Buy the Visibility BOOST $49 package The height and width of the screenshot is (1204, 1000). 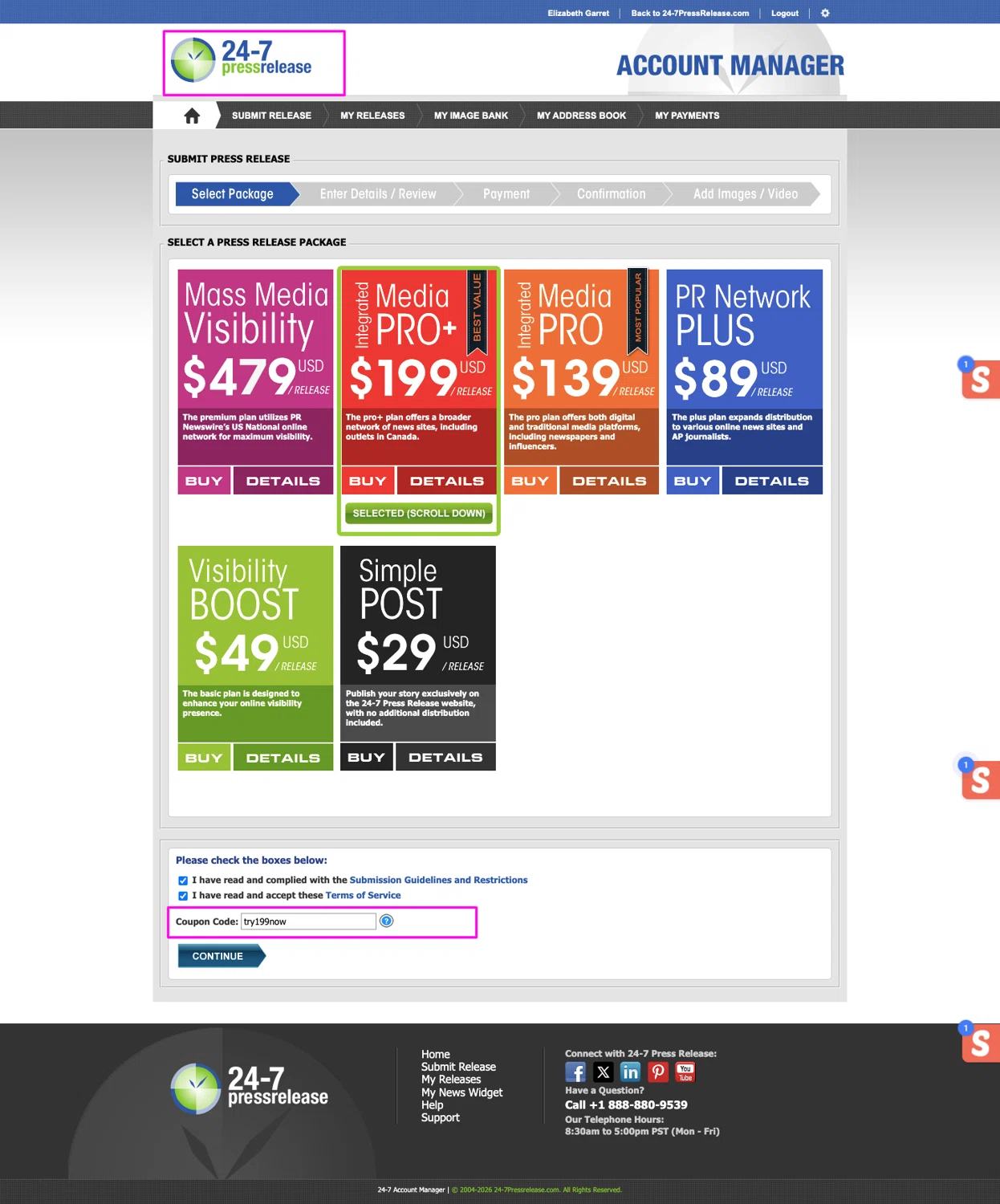pos(204,758)
